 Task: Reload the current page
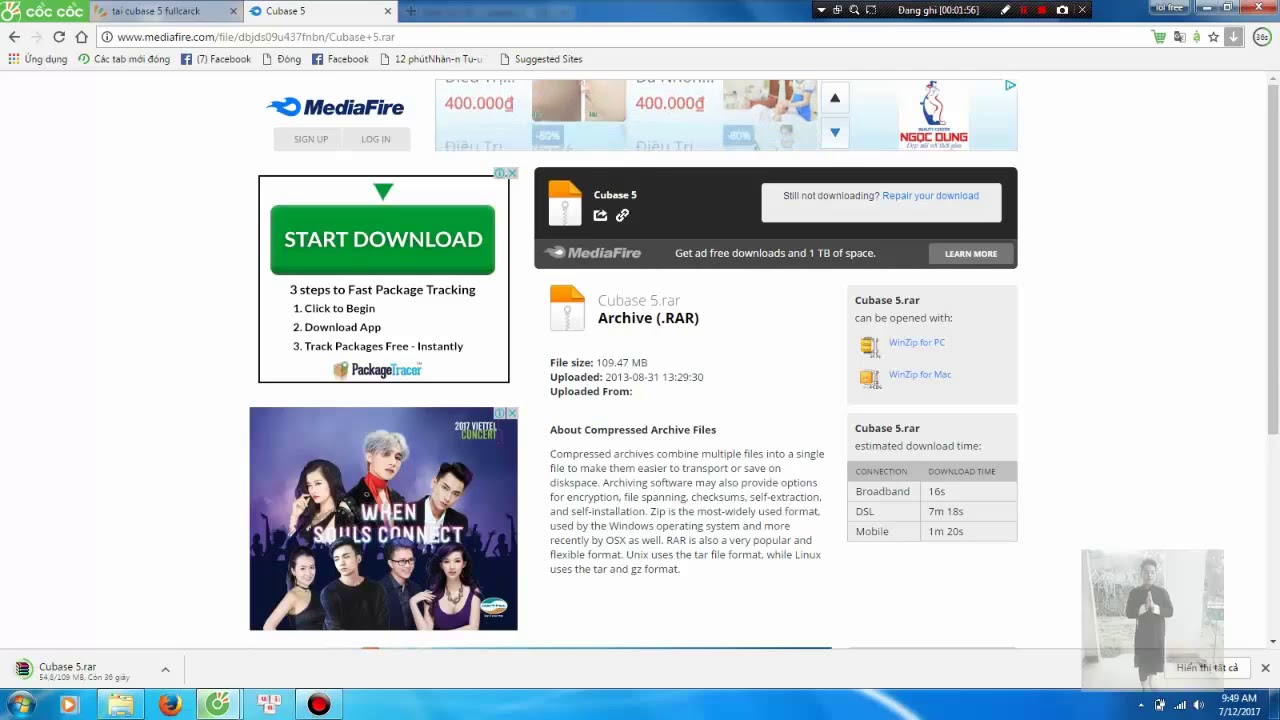click(59, 37)
